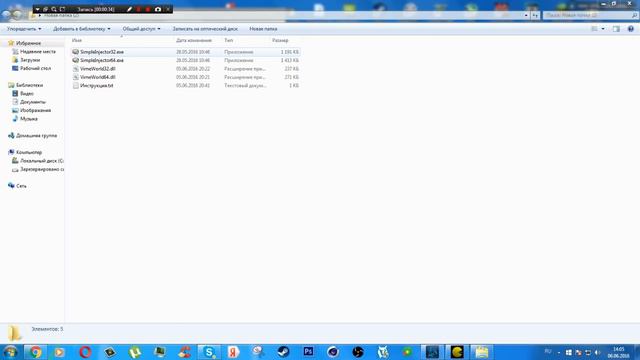640x360 pixels.
Task: Select the VimeWorld64.dll file
Action: tap(186, 77)
